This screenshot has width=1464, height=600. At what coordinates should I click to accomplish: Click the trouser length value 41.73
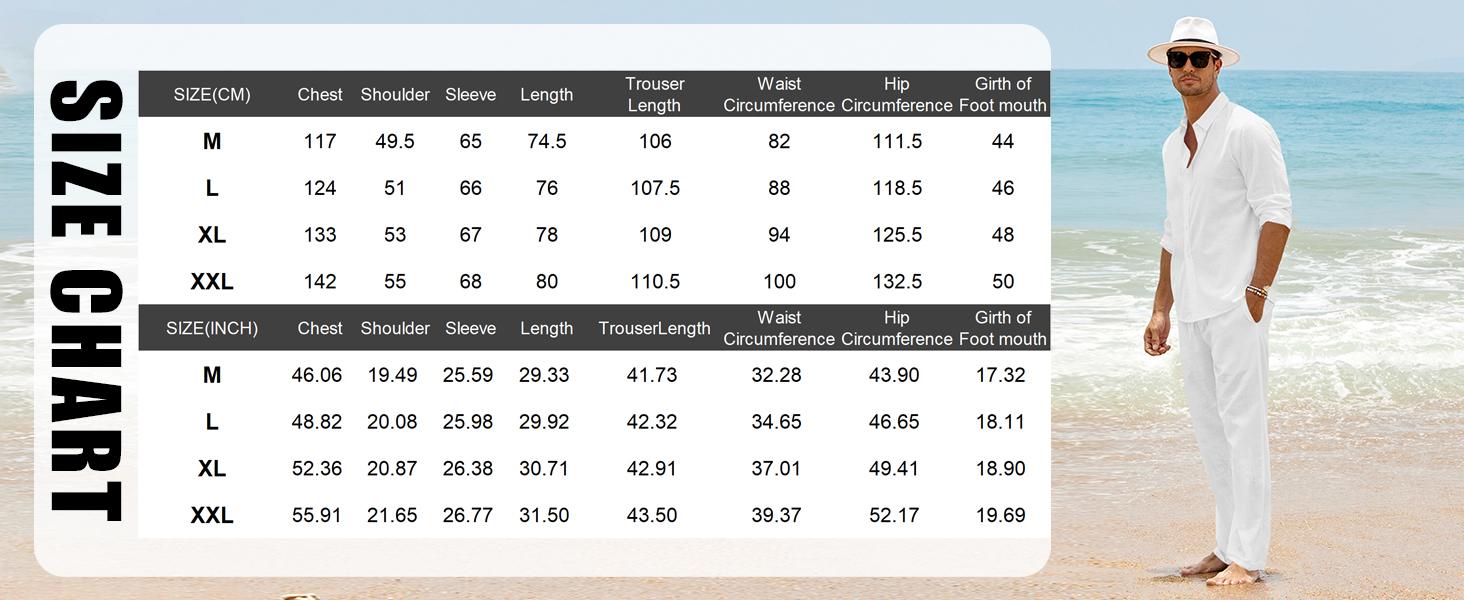click(x=652, y=375)
